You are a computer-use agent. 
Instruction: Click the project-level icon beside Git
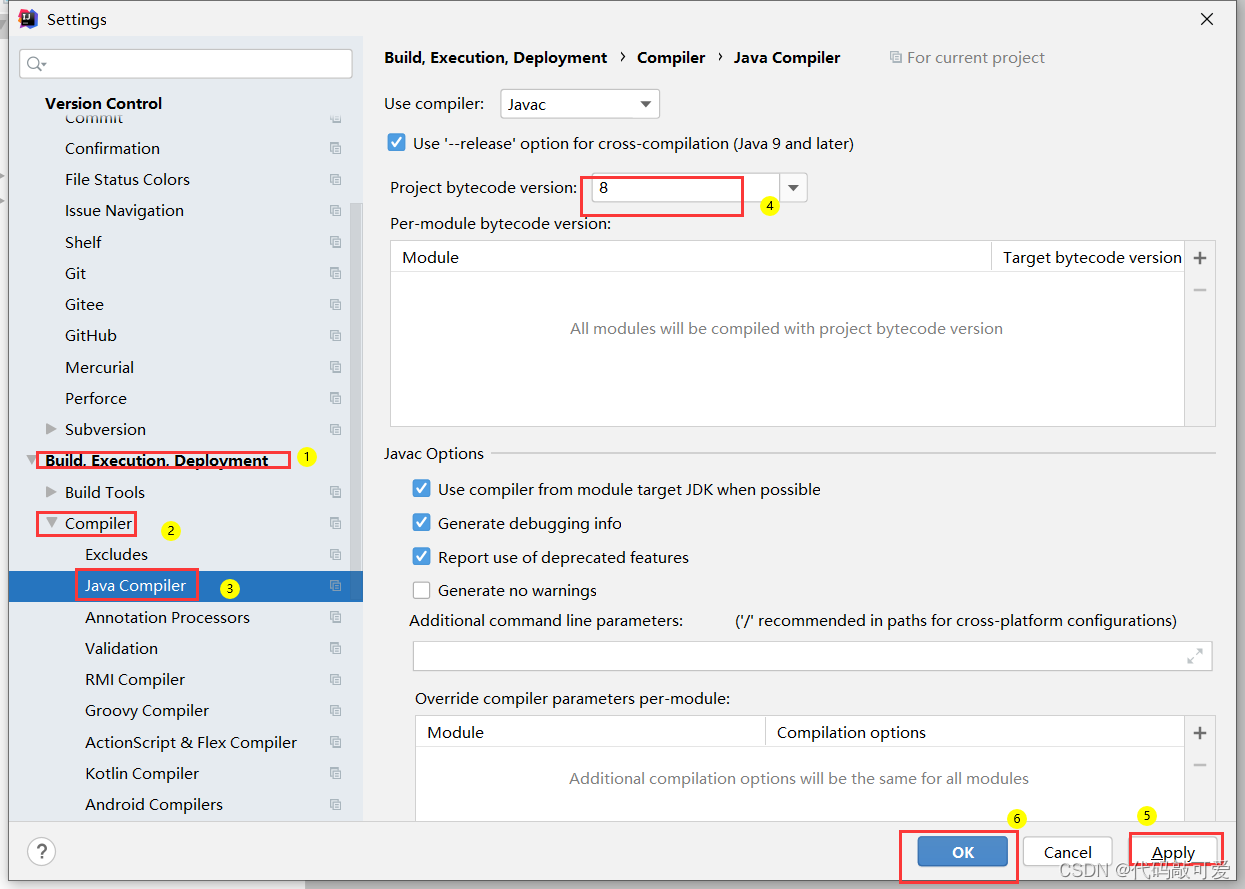pos(335,273)
